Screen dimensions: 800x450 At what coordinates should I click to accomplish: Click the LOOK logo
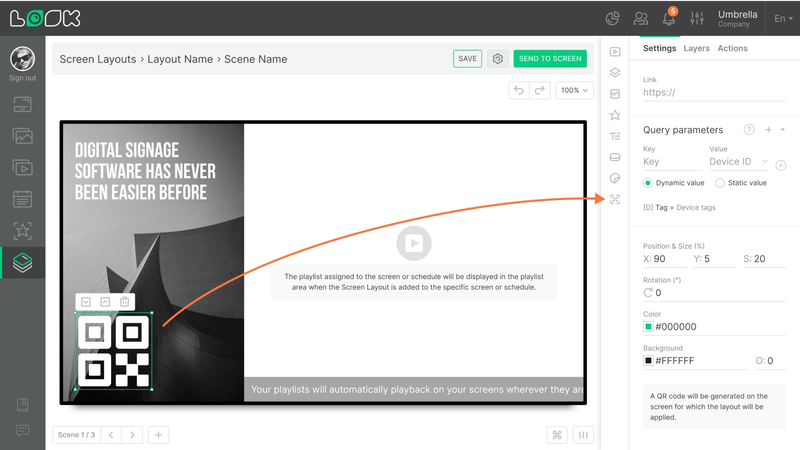(45, 18)
